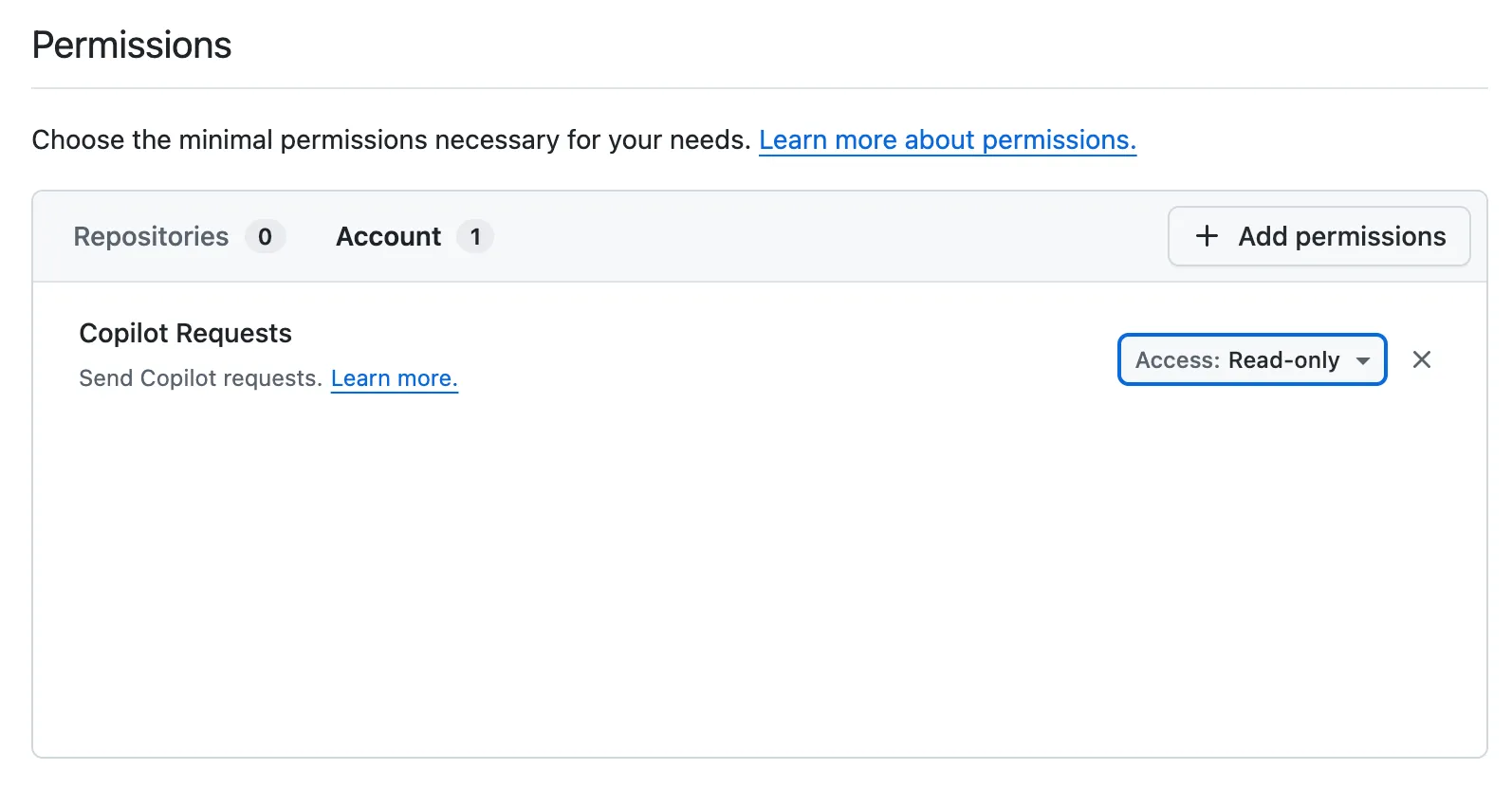The width and height of the screenshot is (1512, 789).
Task: Click the caret arrow on Access dropdown
Action: (1363, 360)
